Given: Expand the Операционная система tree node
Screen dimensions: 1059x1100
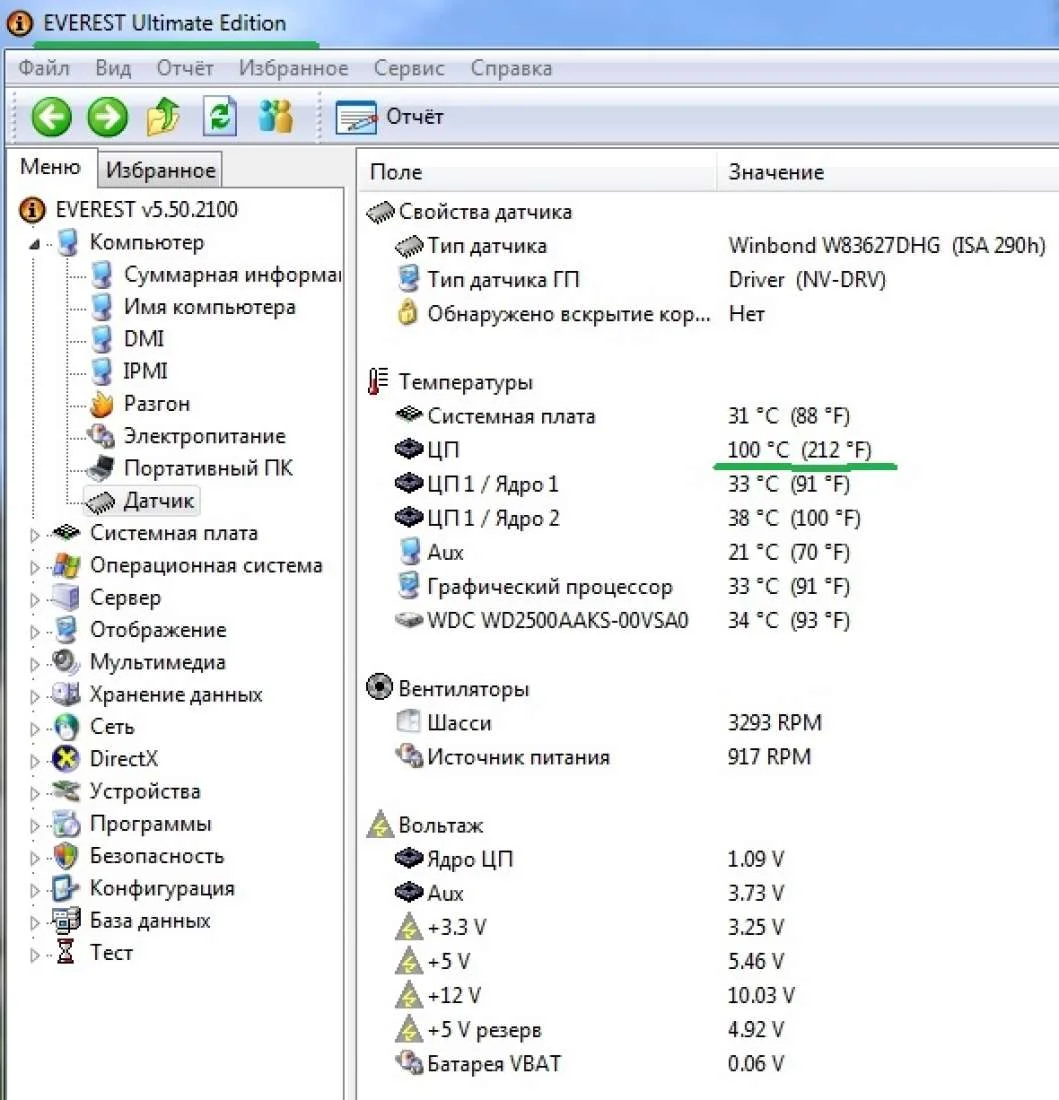Looking at the screenshot, I should pos(34,568).
